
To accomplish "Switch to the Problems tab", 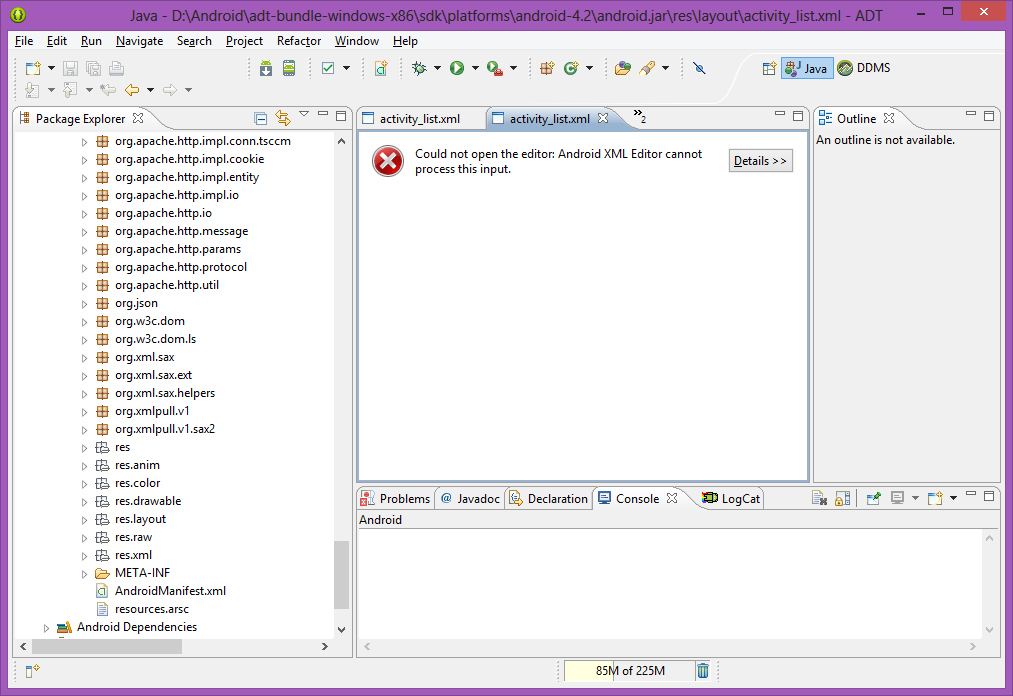I will [395, 498].
